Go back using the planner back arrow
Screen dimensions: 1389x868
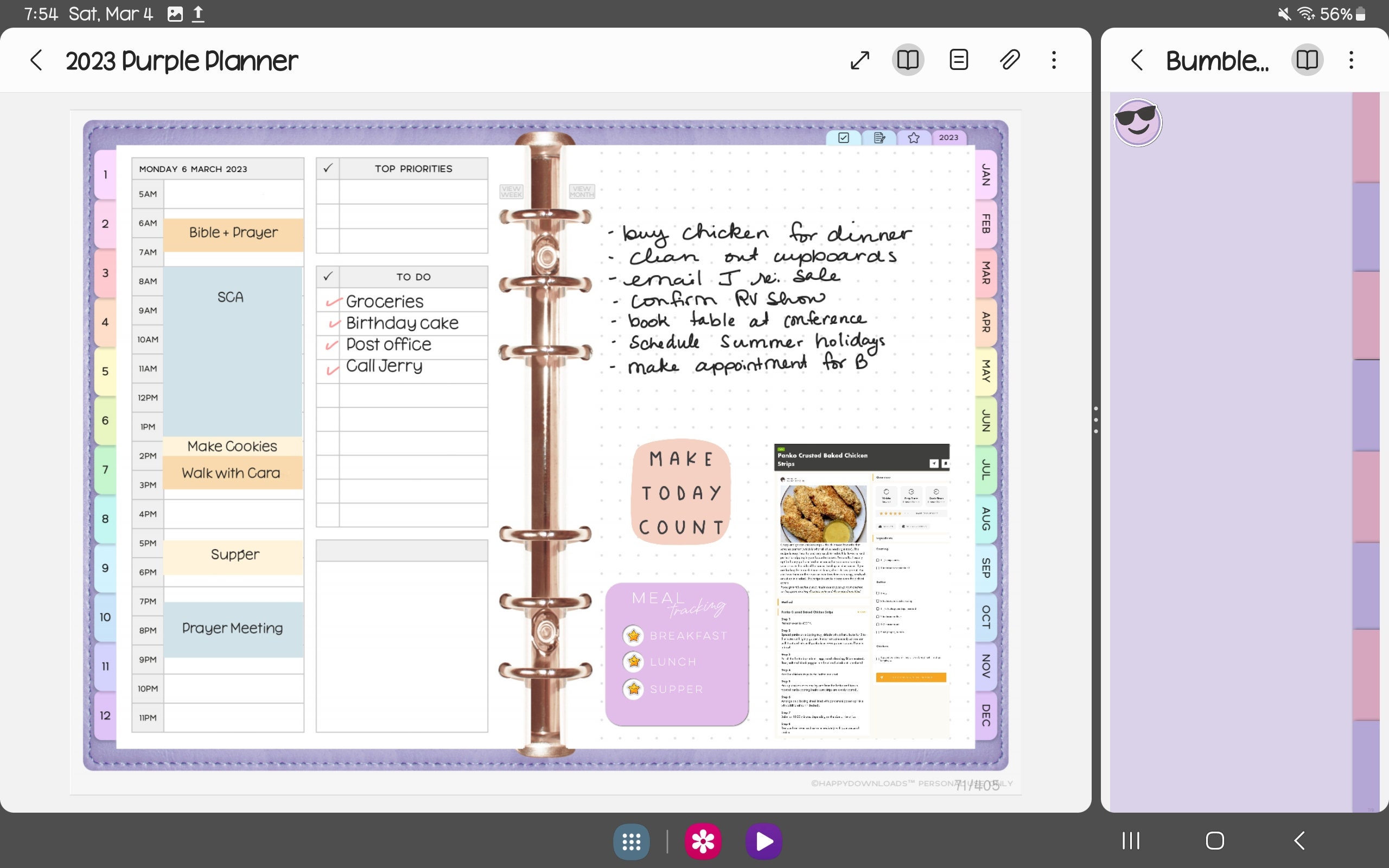pyautogui.click(x=36, y=60)
